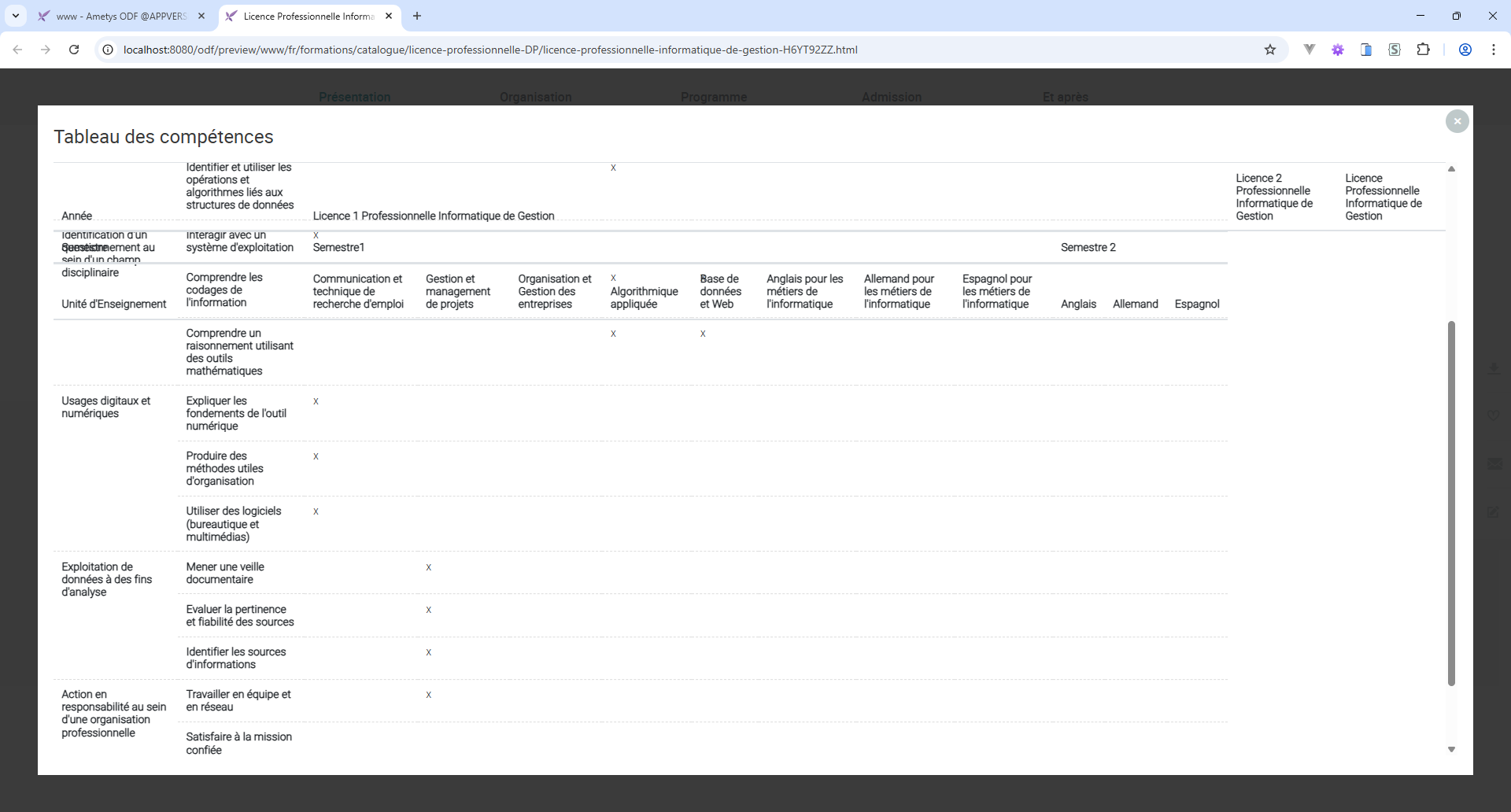Close the www - Ametys ODF tab

pyautogui.click(x=201, y=16)
